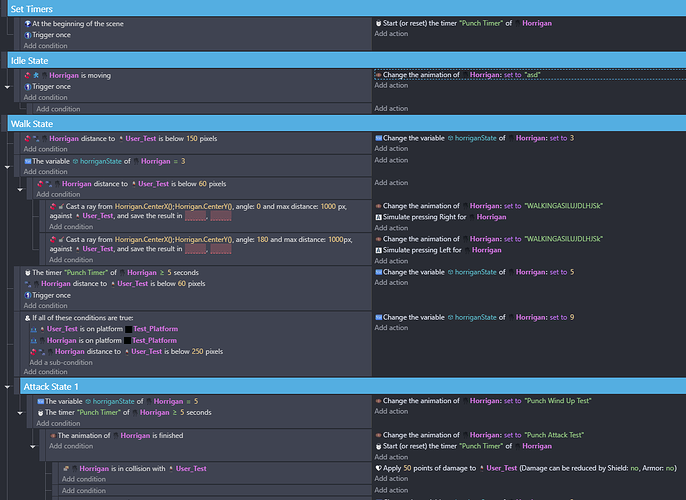Click the Simulate pressing Left action icon
The height and width of the screenshot is (500, 686).
click(378, 250)
